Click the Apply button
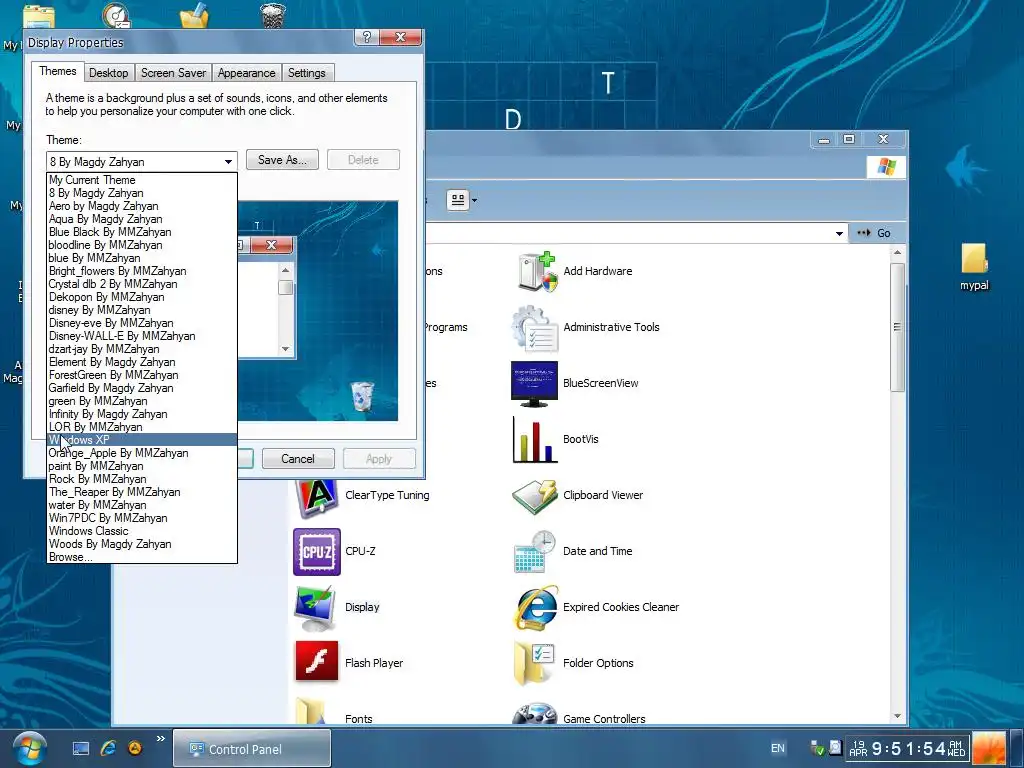 pyautogui.click(x=379, y=459)
